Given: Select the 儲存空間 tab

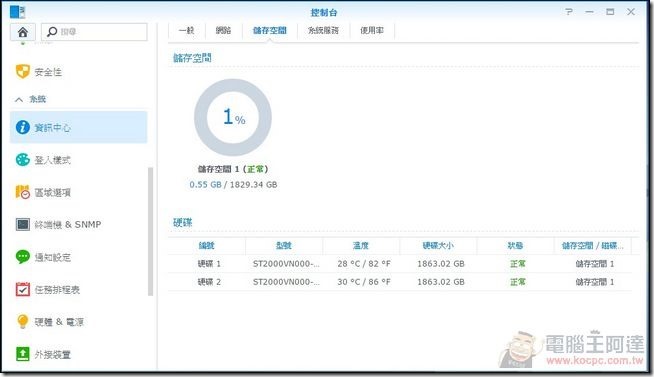Looking at the screenshot, I should [269, 30].
